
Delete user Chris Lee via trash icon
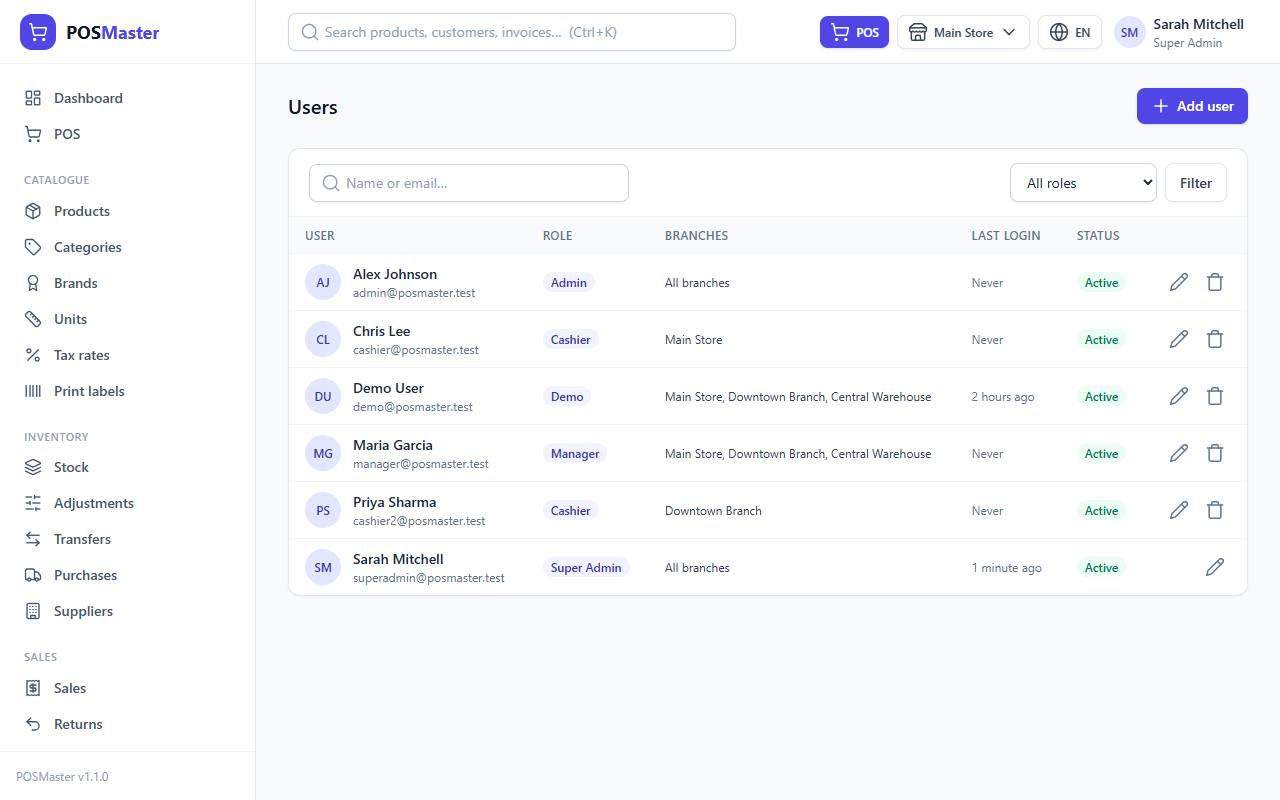[x=1215, y=339]
